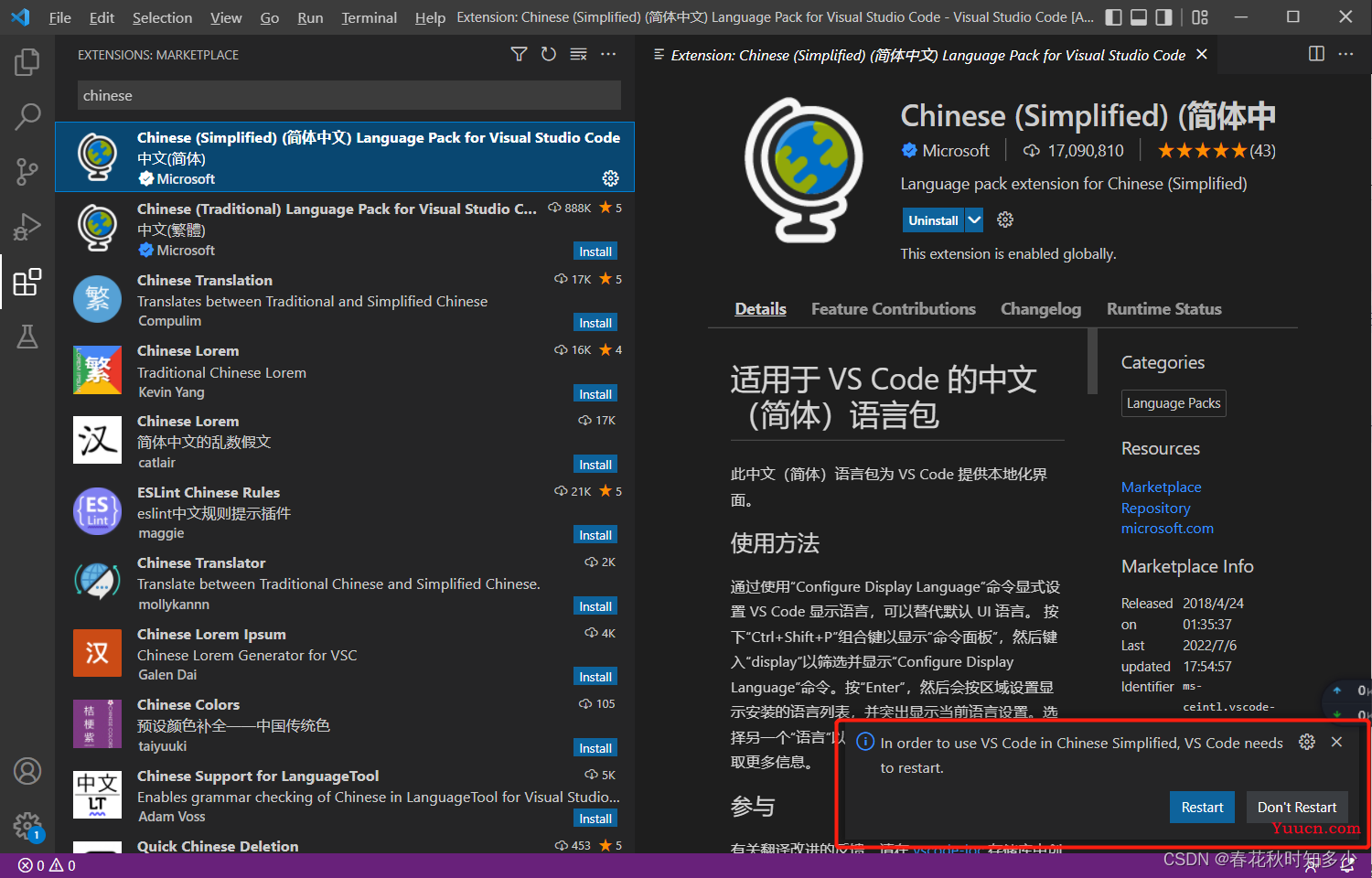
Task: Switch to Changelog tab
Action: pyautogui.click(x=1041, y=309)
